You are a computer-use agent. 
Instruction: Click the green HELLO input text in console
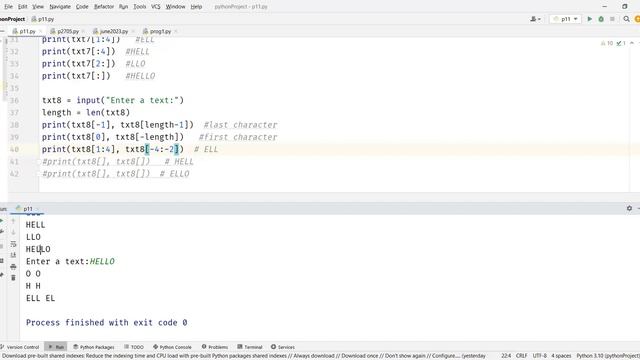pos(102,261)
